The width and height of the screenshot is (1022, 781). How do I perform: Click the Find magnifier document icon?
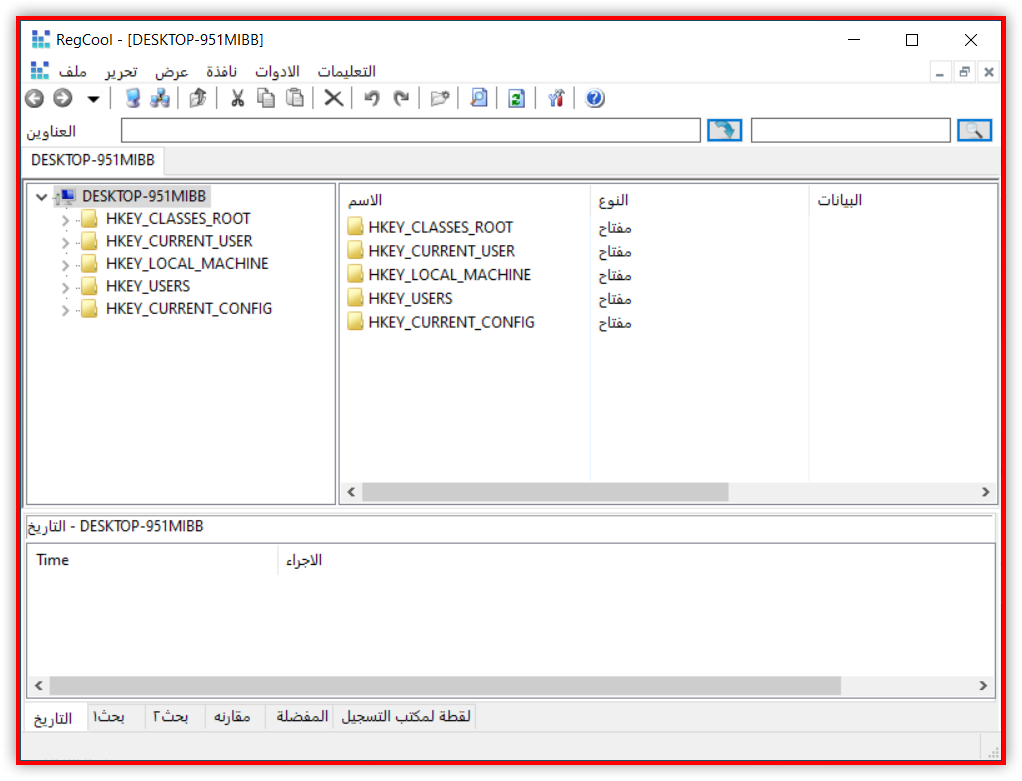478,98
